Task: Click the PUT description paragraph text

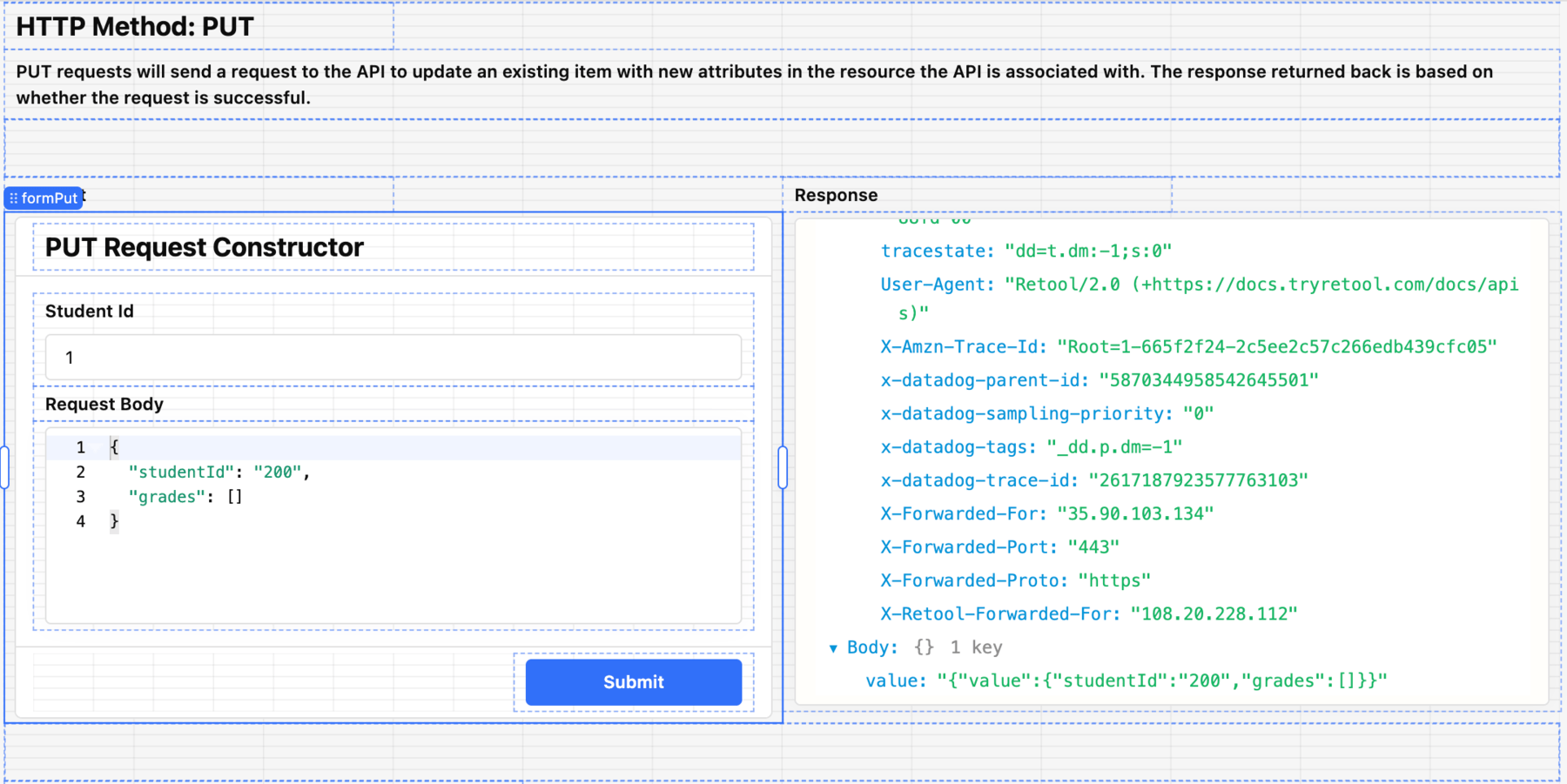Action: 755,84
